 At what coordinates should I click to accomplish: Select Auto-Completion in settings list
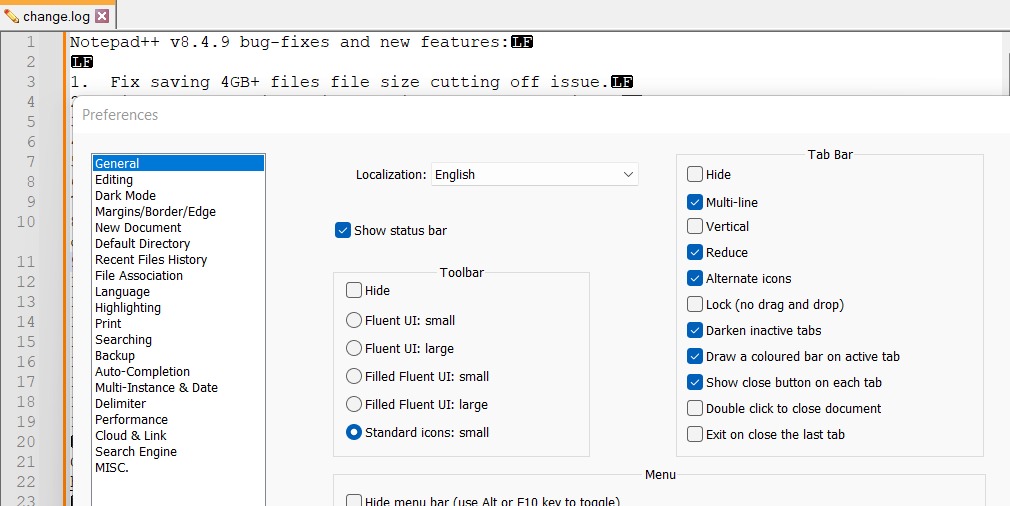[x=143, y=372]
